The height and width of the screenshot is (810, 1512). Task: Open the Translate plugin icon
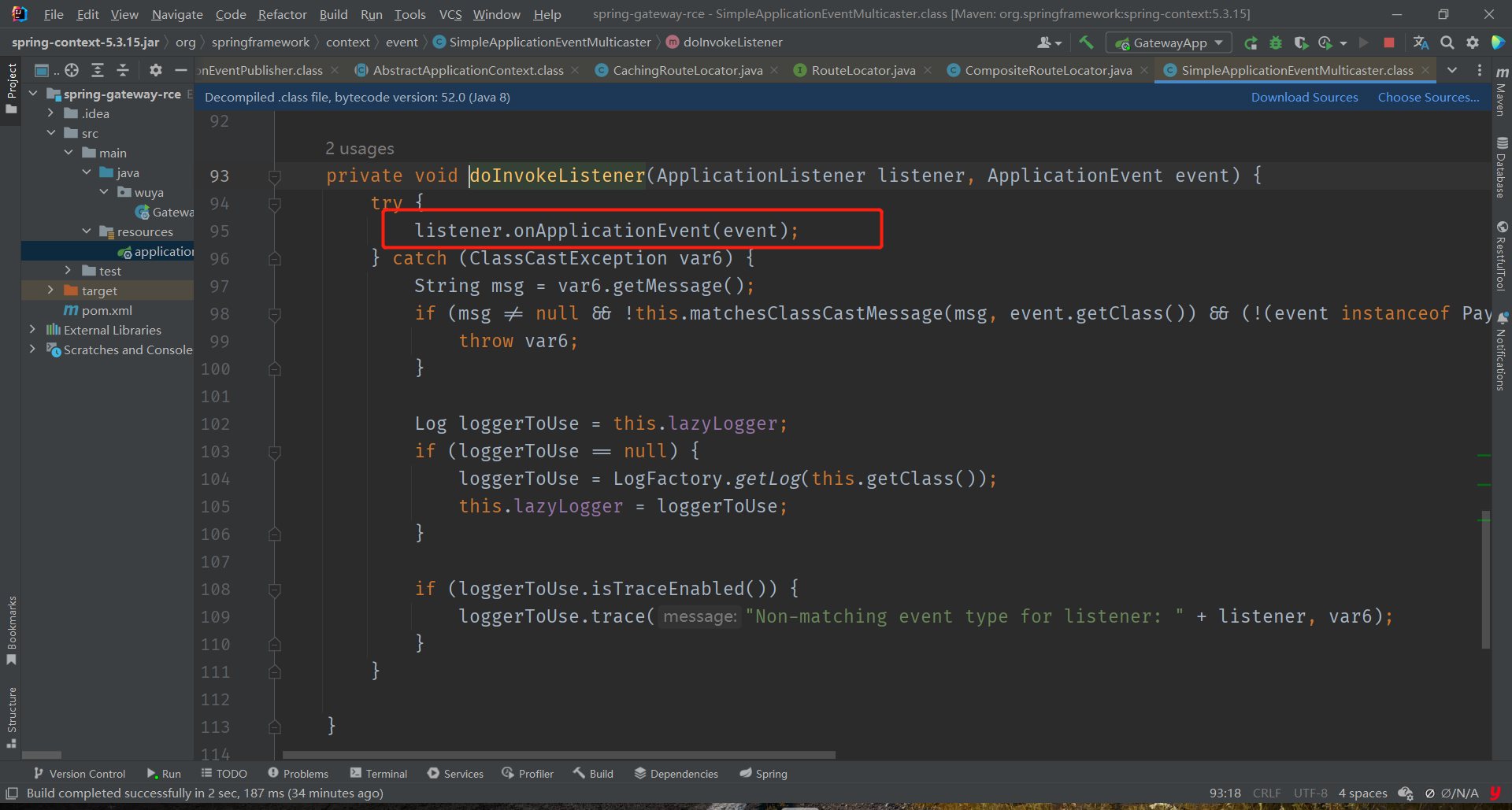1421,43
